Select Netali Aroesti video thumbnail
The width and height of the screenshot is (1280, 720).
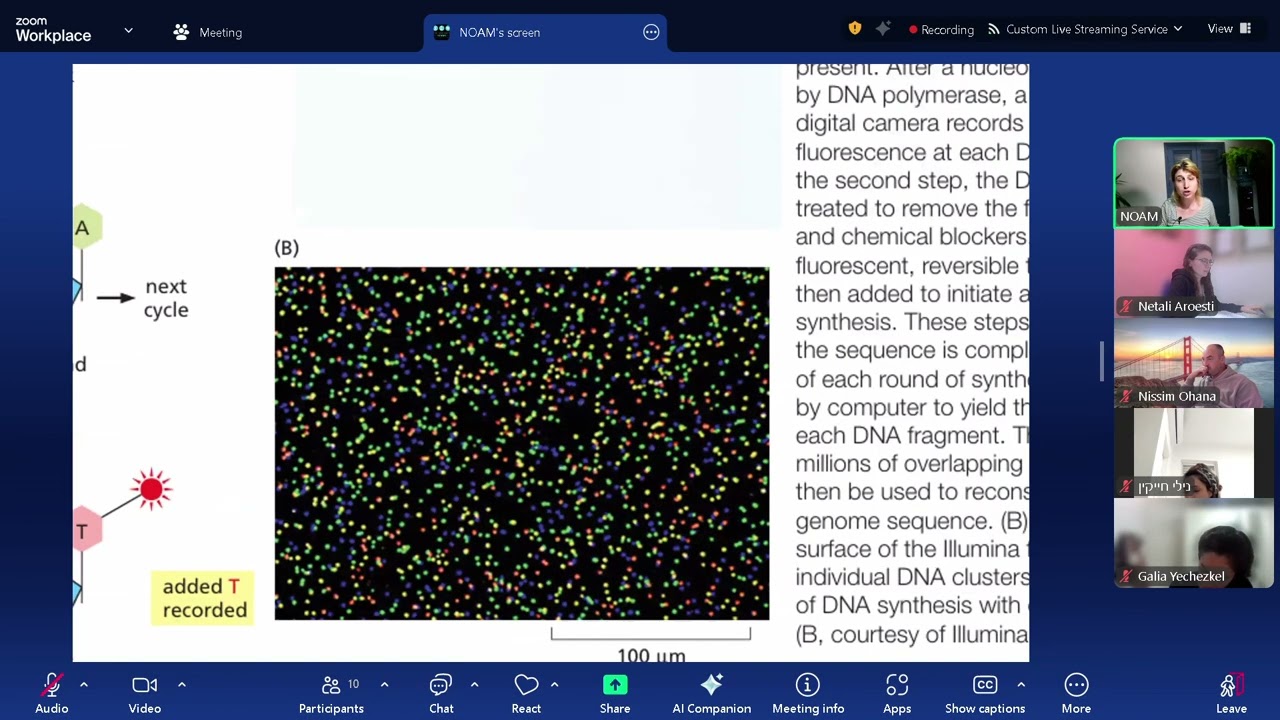click(x=1194, y=273)
